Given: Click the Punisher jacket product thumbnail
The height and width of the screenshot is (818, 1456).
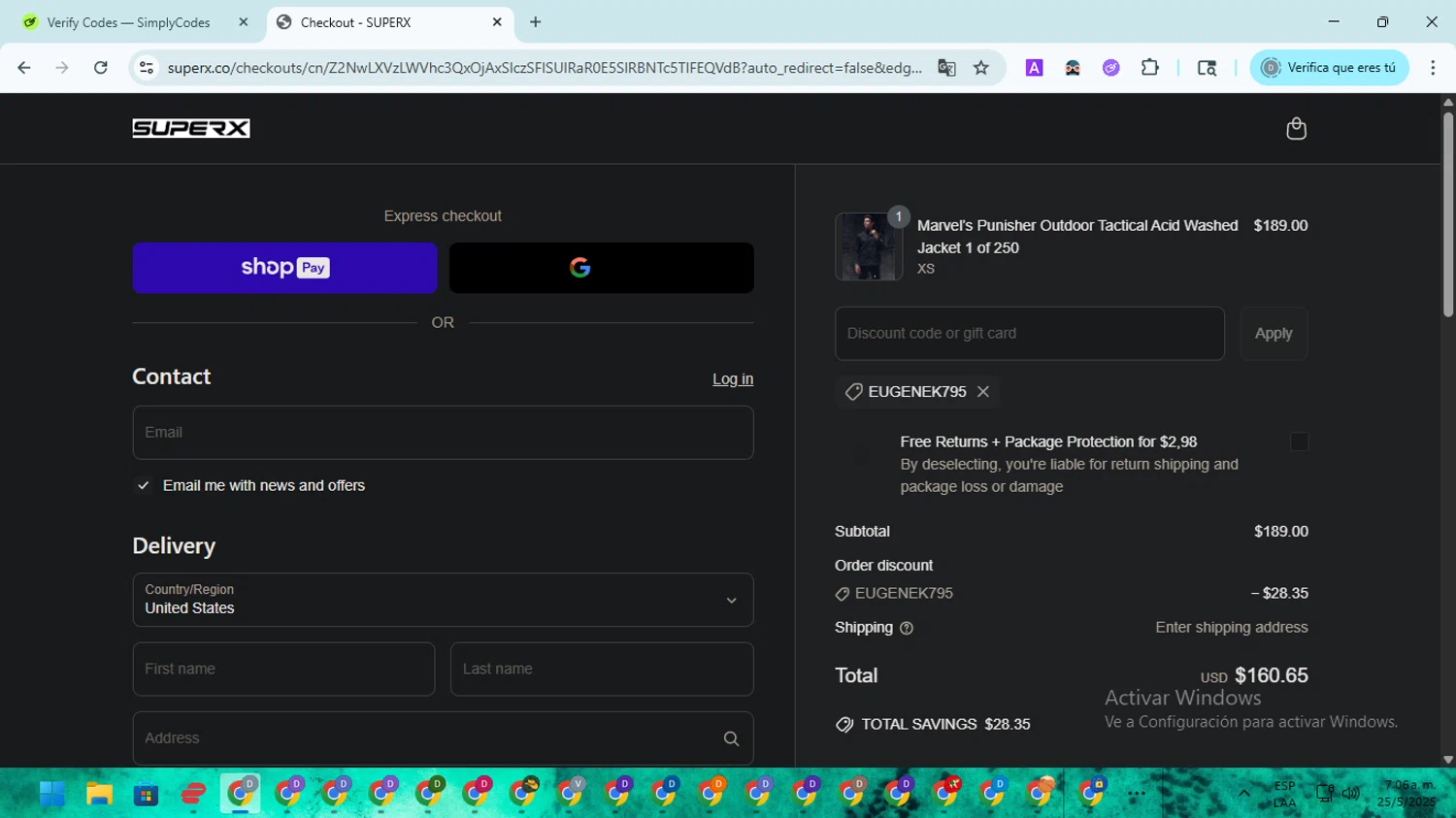Looking at the screenshot, I should tap(869, 247).
